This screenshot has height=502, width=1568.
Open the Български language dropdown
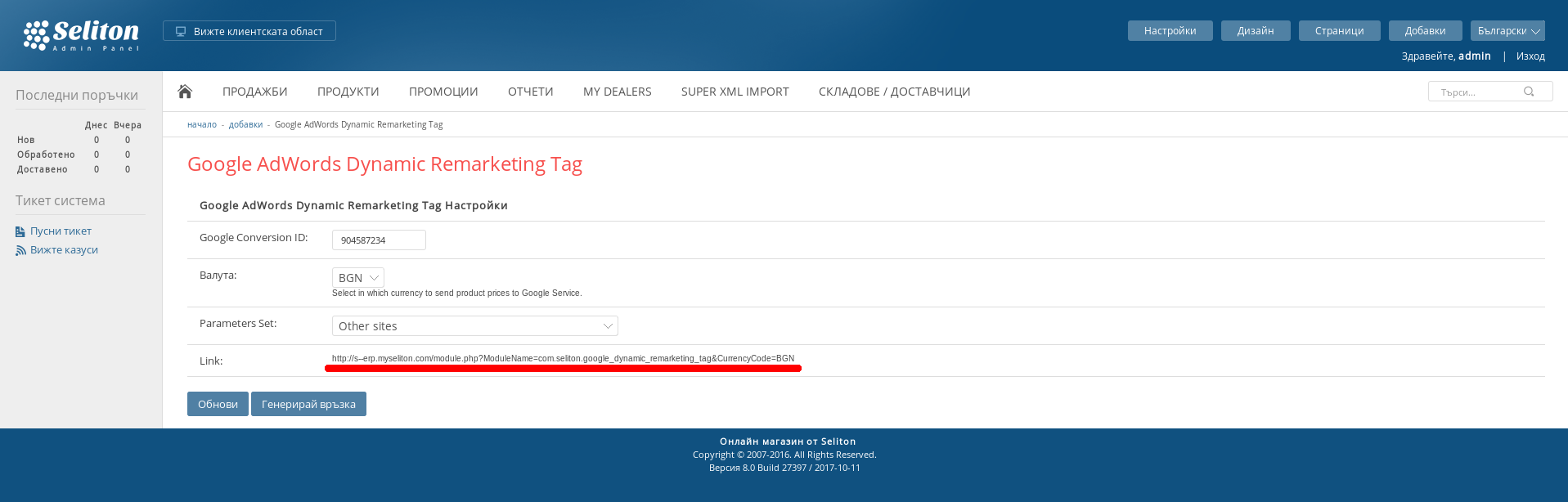(1507, 31)
